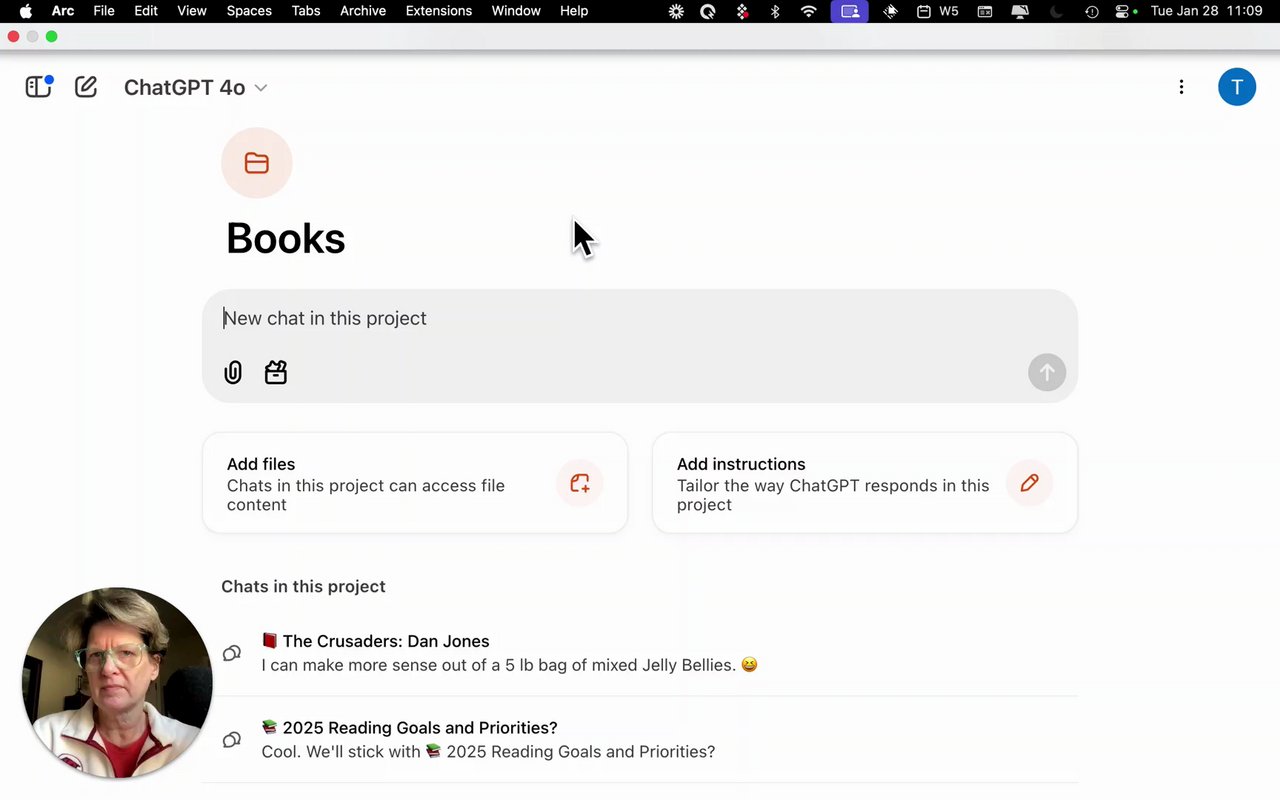This screenshot has height=800, width=1280.
Task: Open the Arc application menu
Action: click(63, 11)
